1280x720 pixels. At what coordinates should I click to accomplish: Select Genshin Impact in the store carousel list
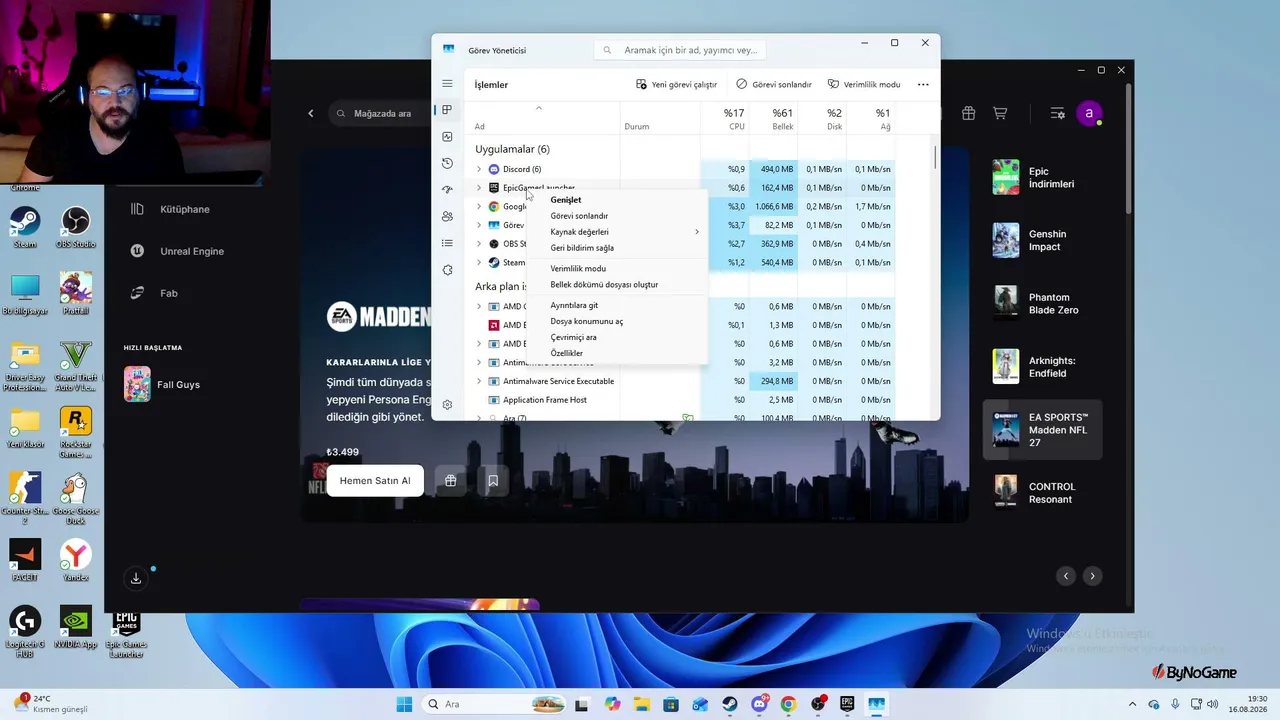click(x=1043, y=241)
